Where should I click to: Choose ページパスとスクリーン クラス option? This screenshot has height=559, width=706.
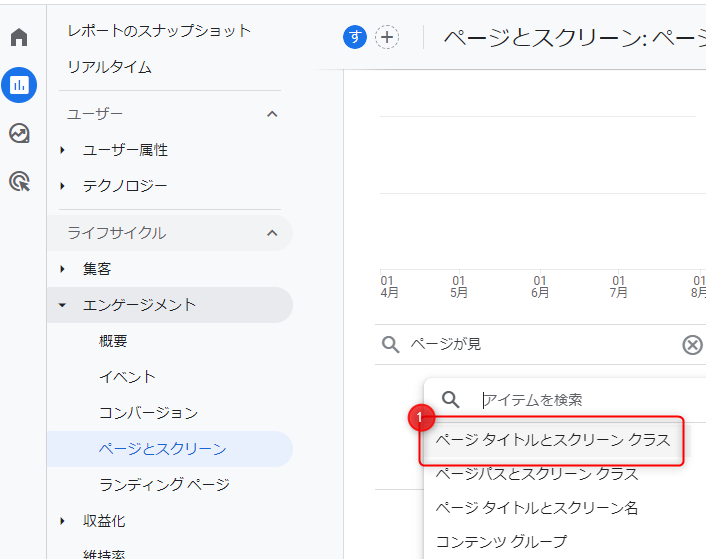tap(537, 473)
